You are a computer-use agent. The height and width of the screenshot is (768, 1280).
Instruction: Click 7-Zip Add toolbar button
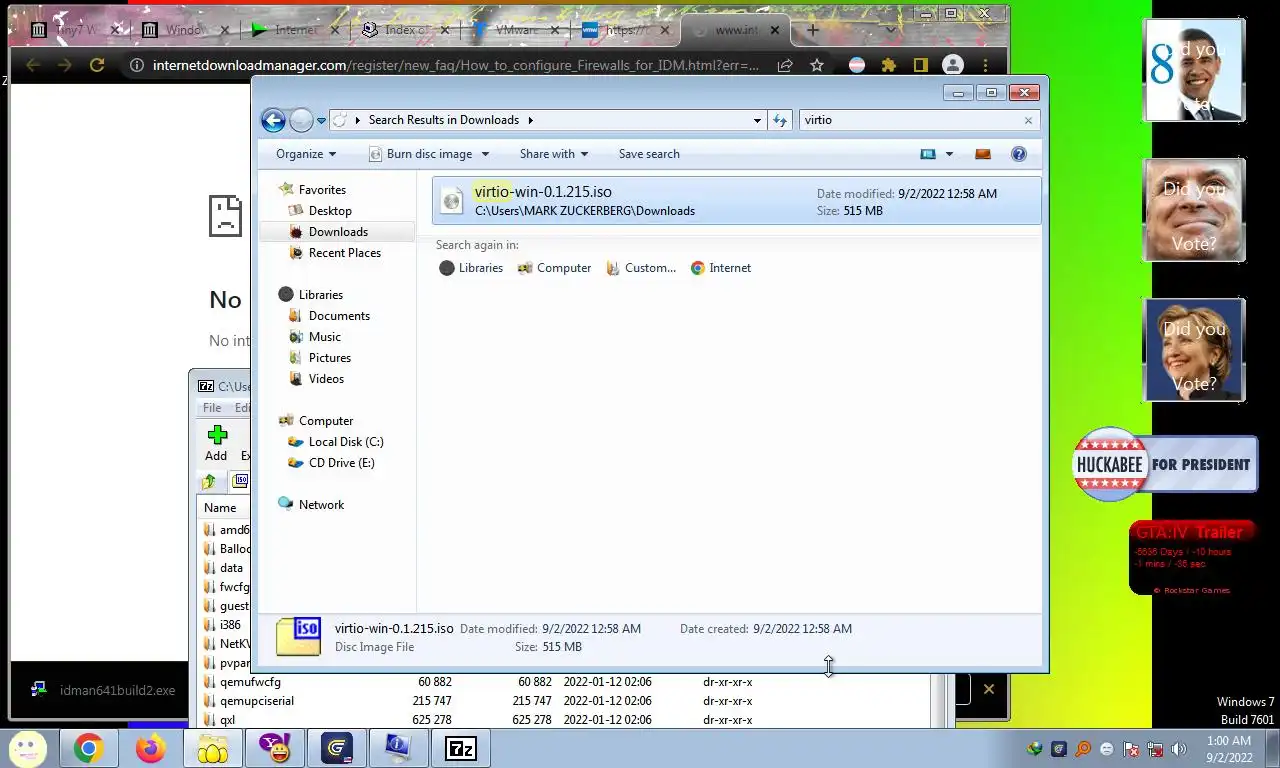tap(216, 444)
